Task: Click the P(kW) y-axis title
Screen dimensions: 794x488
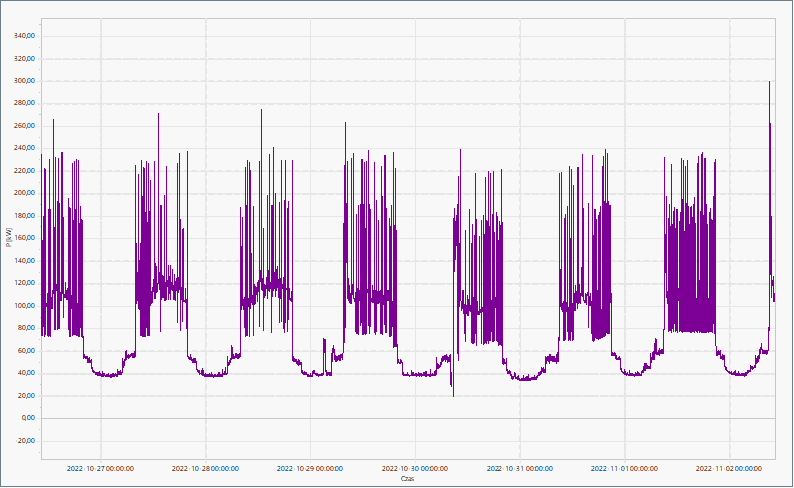Action: coord(8,238)
